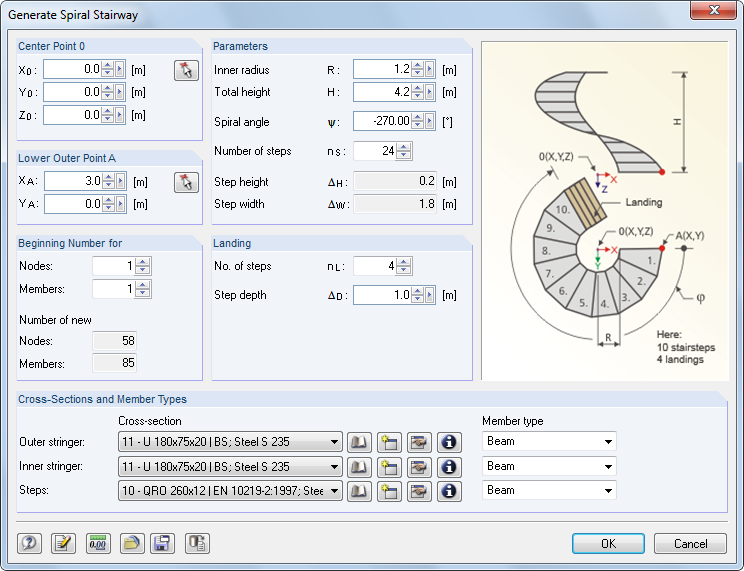This screenshot has width=744, height=571.
Task: Expand Step depth field context arrow
Action: point(429,295)
